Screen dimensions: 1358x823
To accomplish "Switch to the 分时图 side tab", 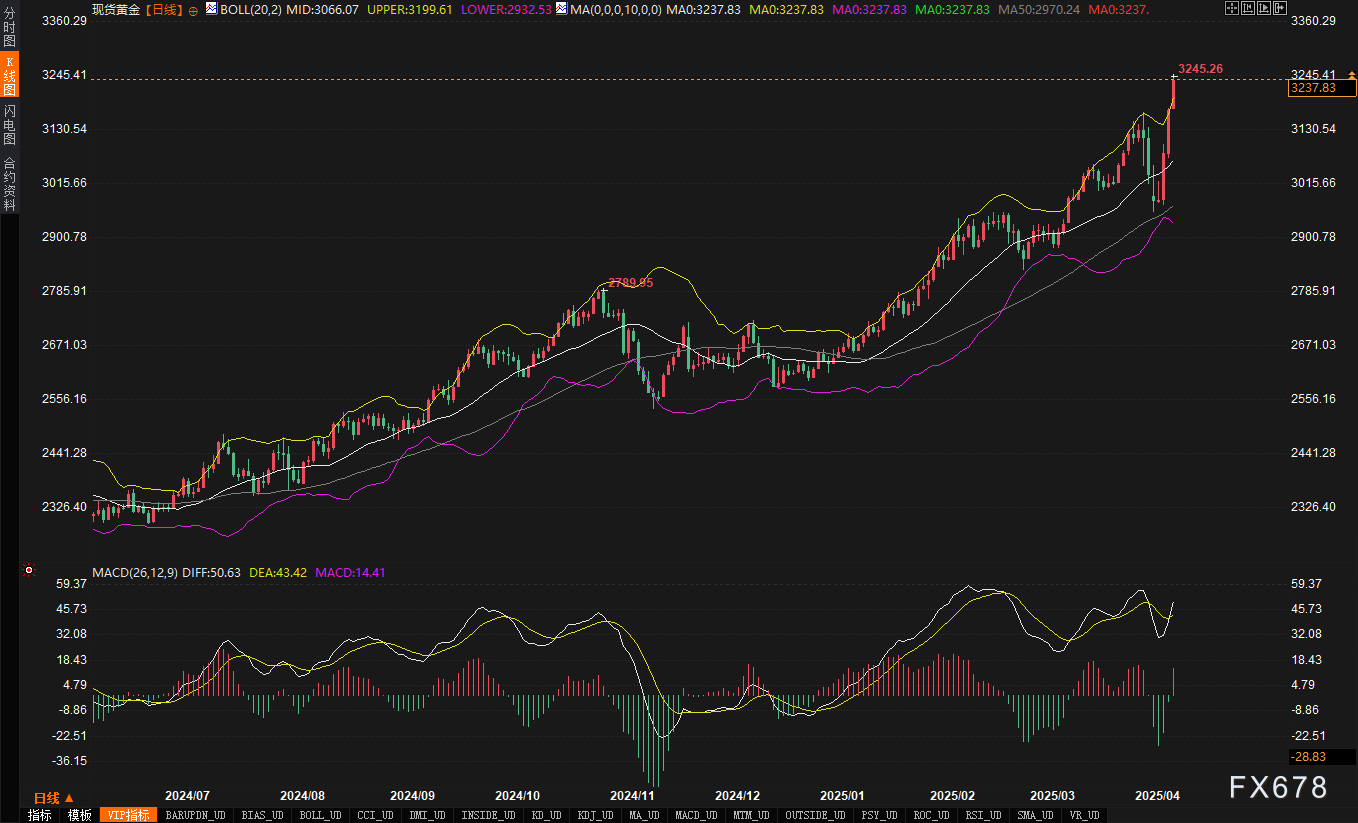I will (9, 30).
